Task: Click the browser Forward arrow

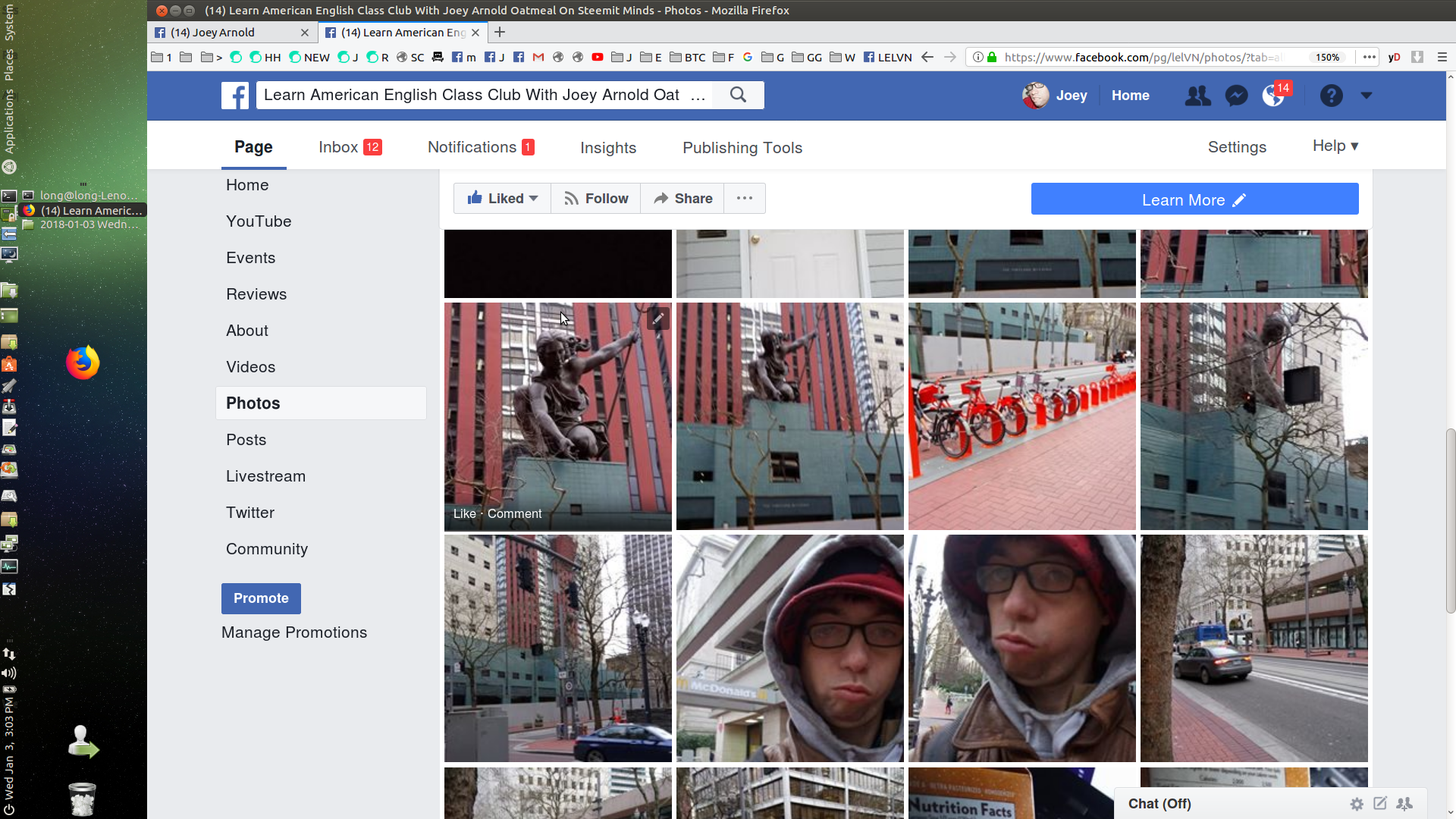Action: (x=949, y=57)
